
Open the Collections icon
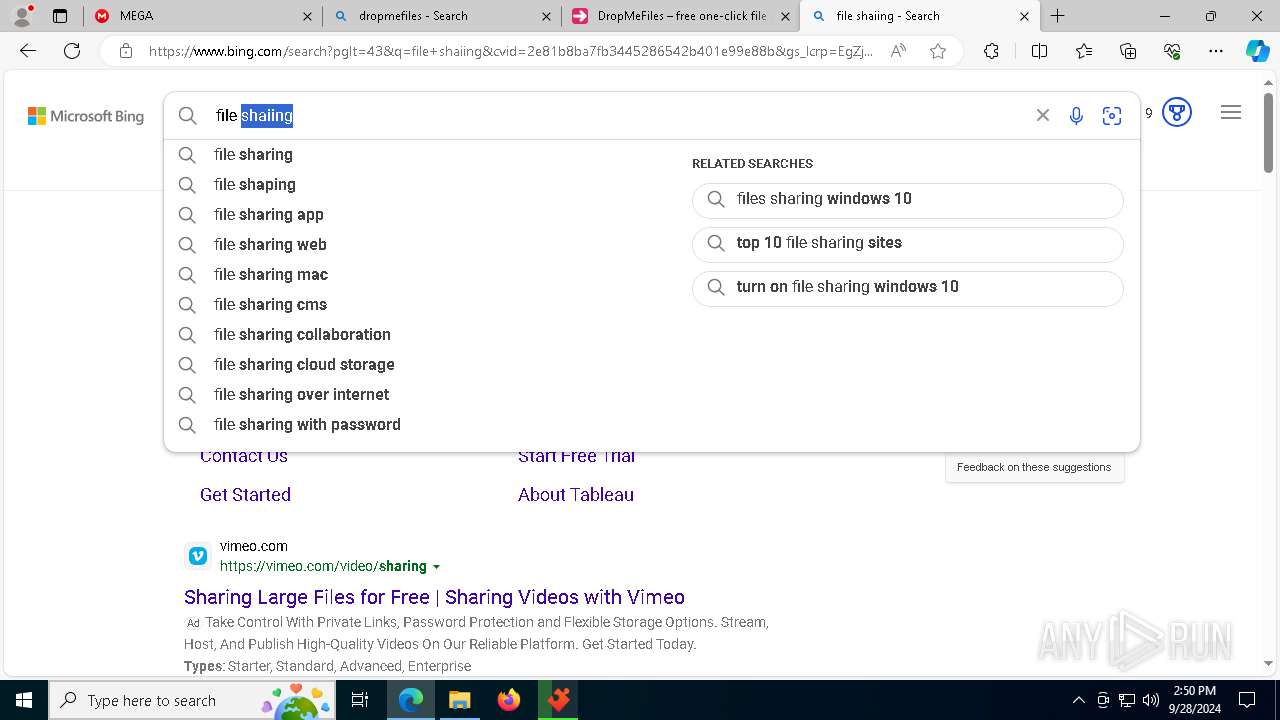coord(1128,51)
